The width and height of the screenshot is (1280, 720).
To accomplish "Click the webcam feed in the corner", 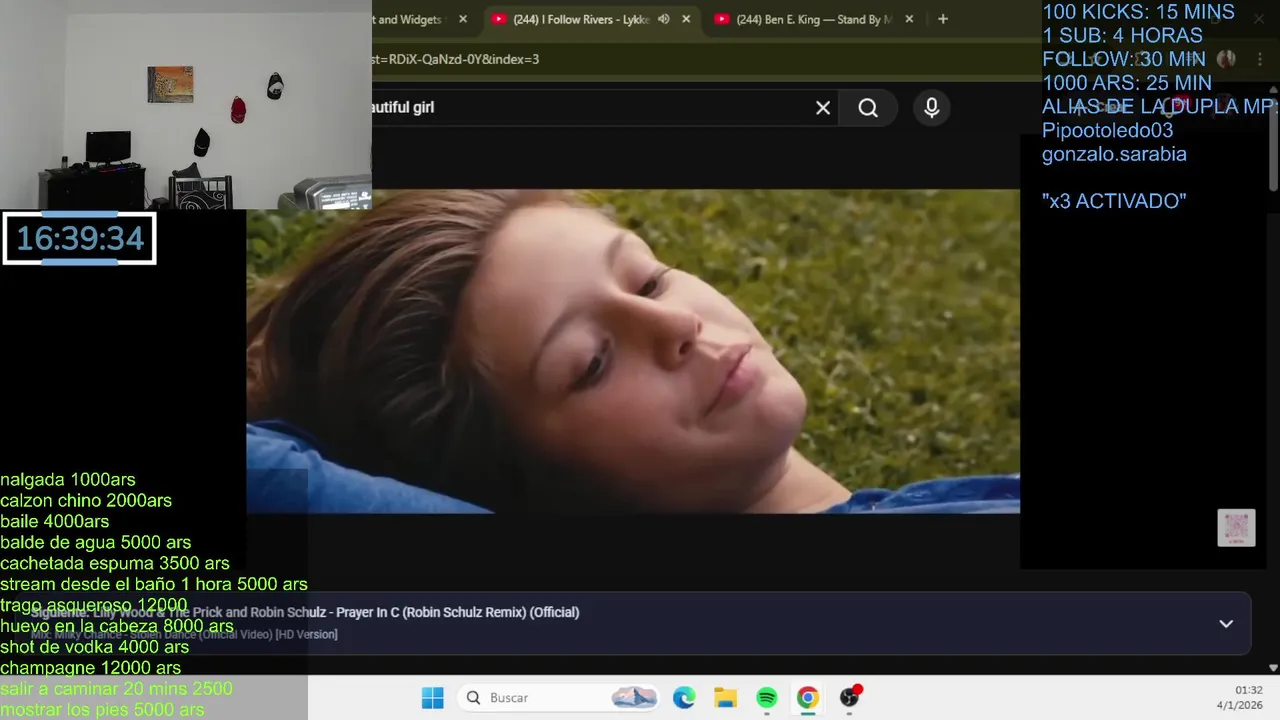I will [x=186, y=105].
